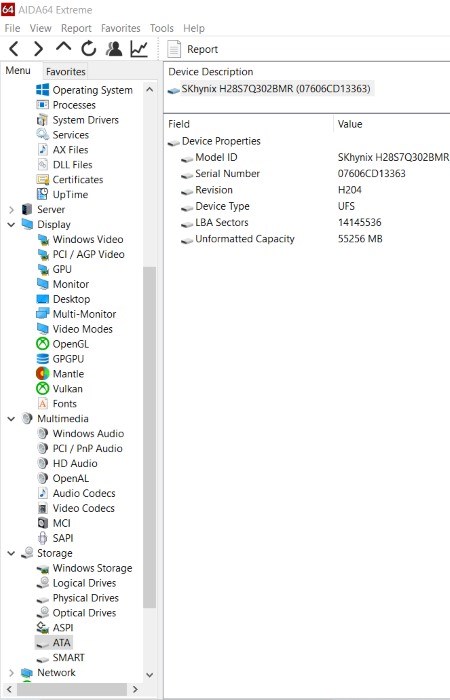450x700 pixels.
Task: Collapse the Display tree node
Action: 11,224
